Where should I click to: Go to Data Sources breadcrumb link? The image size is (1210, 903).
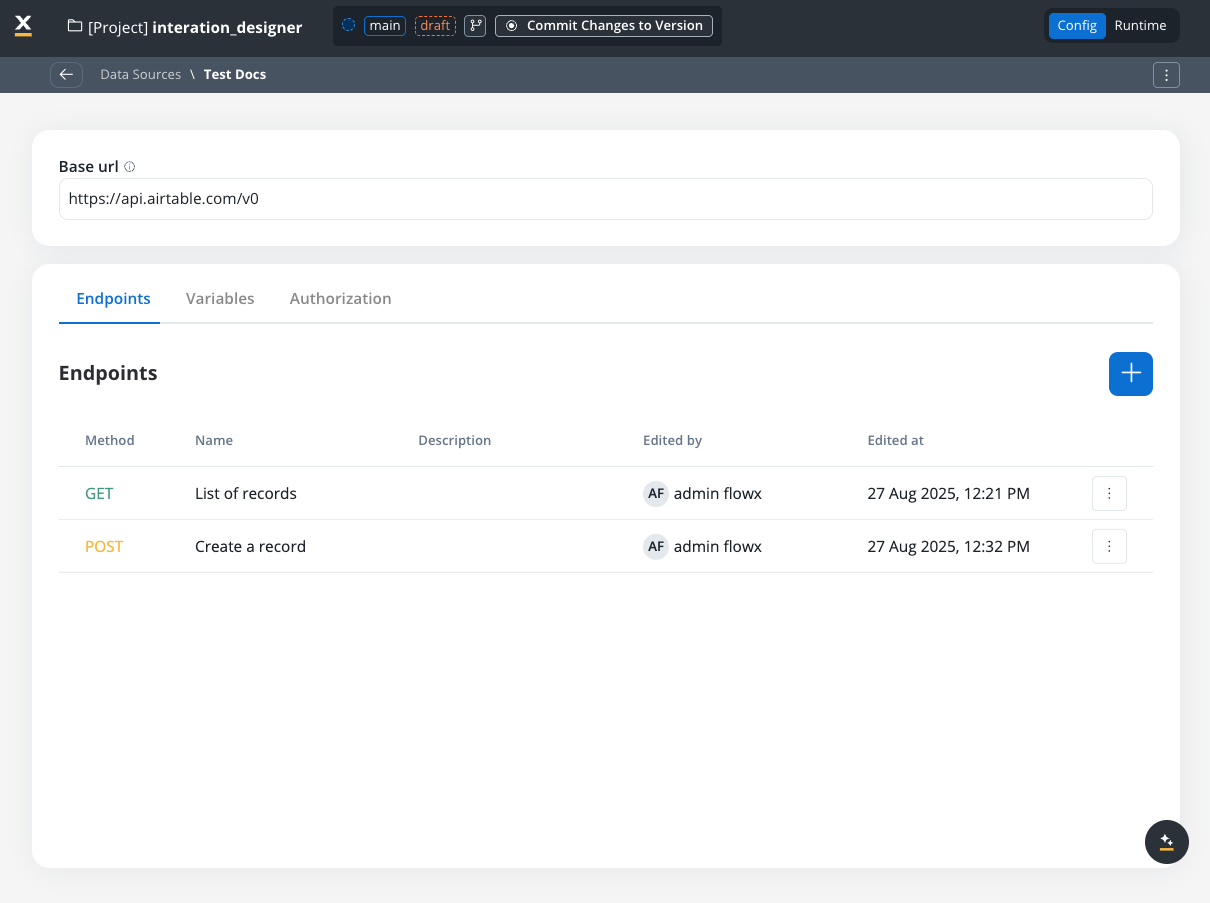[x=140, y=75]
